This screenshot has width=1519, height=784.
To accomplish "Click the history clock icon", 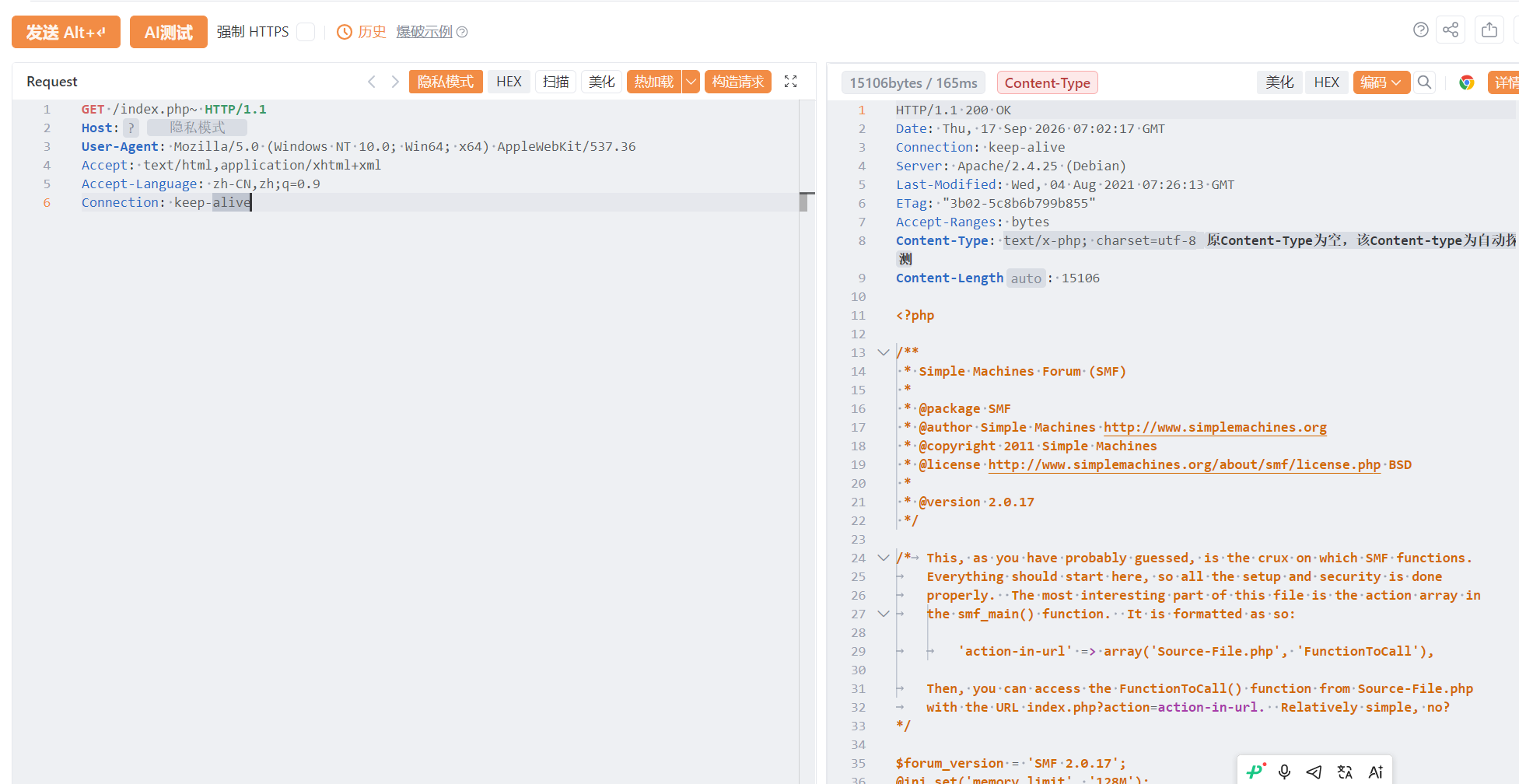I will tap(344, 32).
